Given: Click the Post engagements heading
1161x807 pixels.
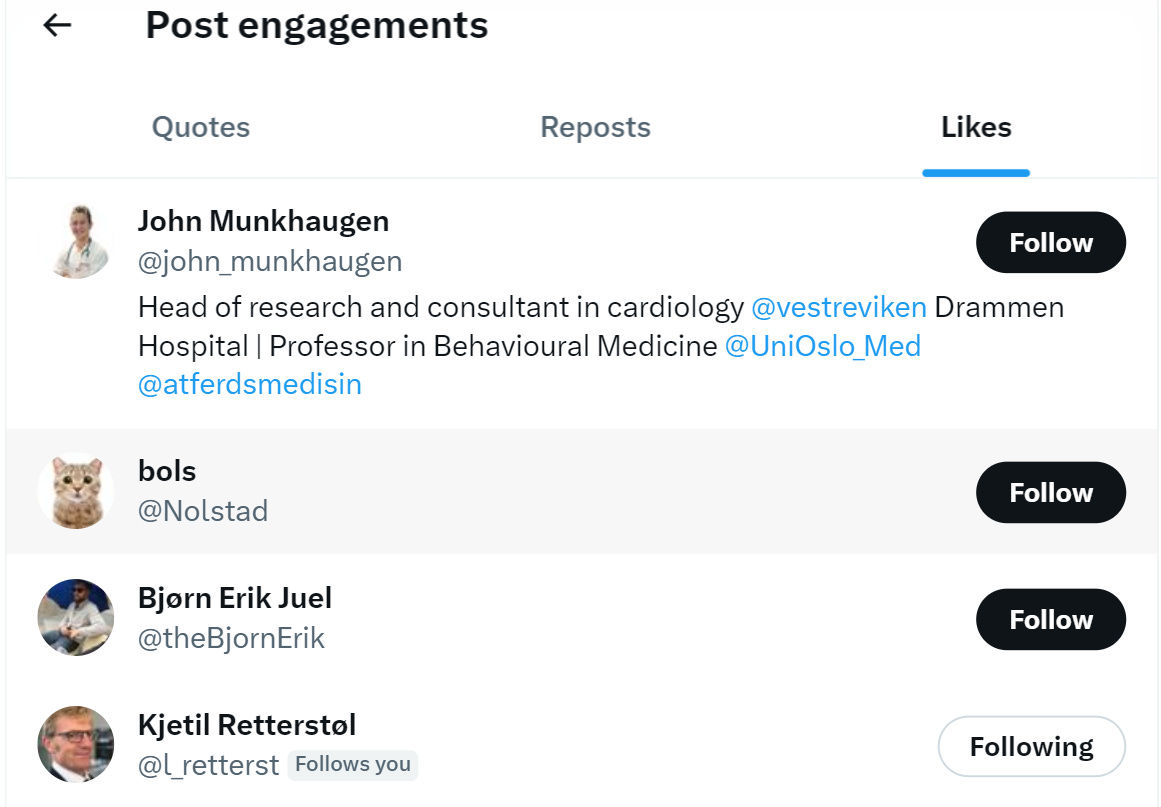Looking at the screenshot, I should pos(317,26).
